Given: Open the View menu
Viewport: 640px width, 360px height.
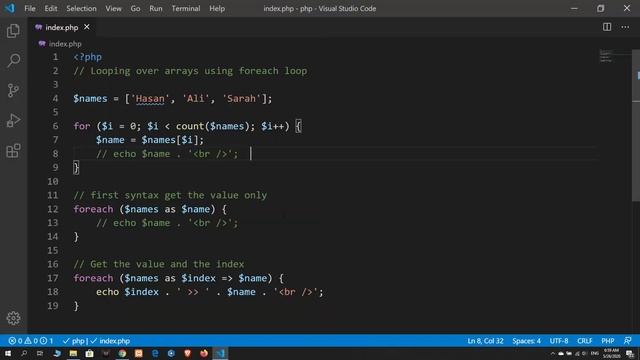Looking at the screenshot, I should pyautogui.click(x=113, y=8).
